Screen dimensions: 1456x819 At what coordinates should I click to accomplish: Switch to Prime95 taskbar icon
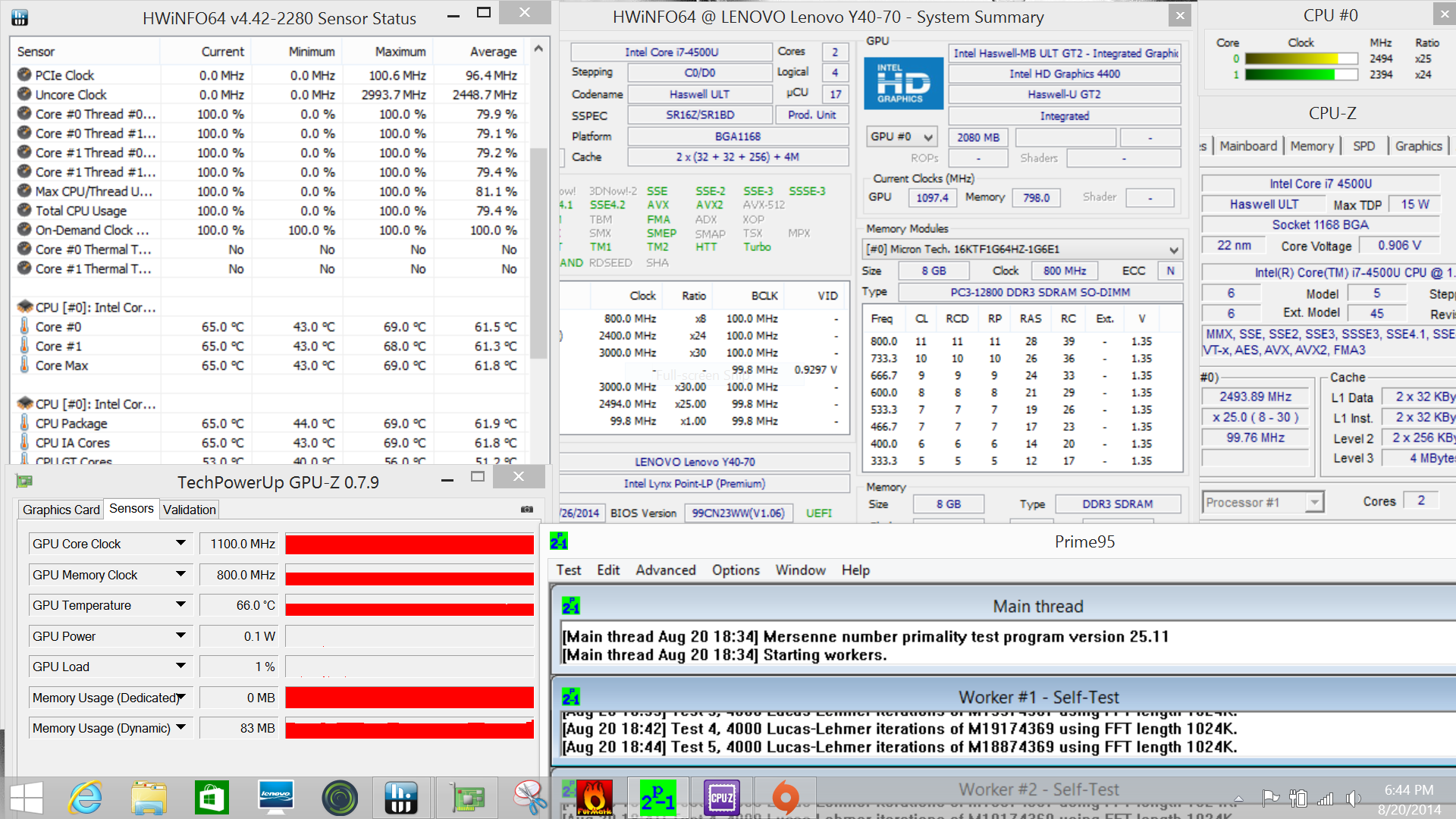click(x=657, y=798)
